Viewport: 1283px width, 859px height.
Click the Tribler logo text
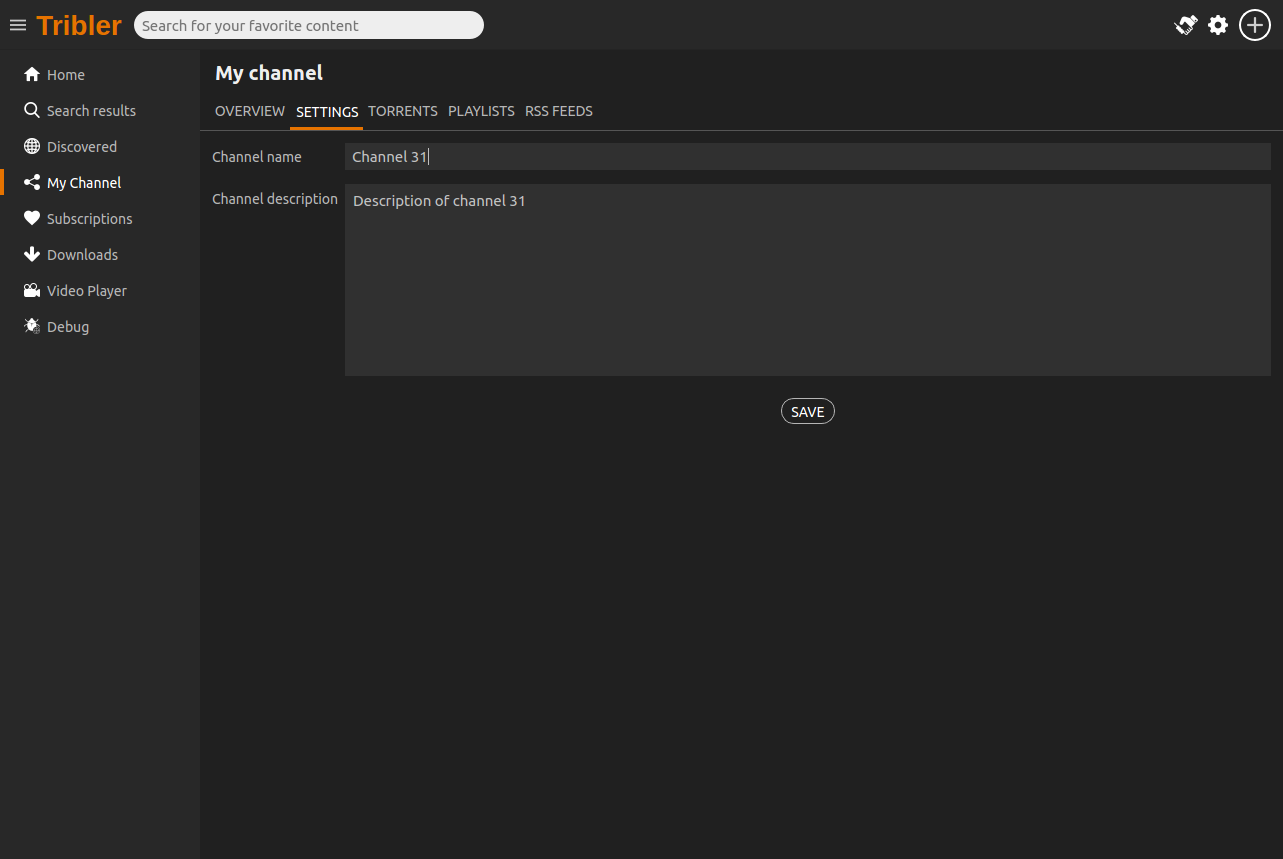(x=79, y=25)
